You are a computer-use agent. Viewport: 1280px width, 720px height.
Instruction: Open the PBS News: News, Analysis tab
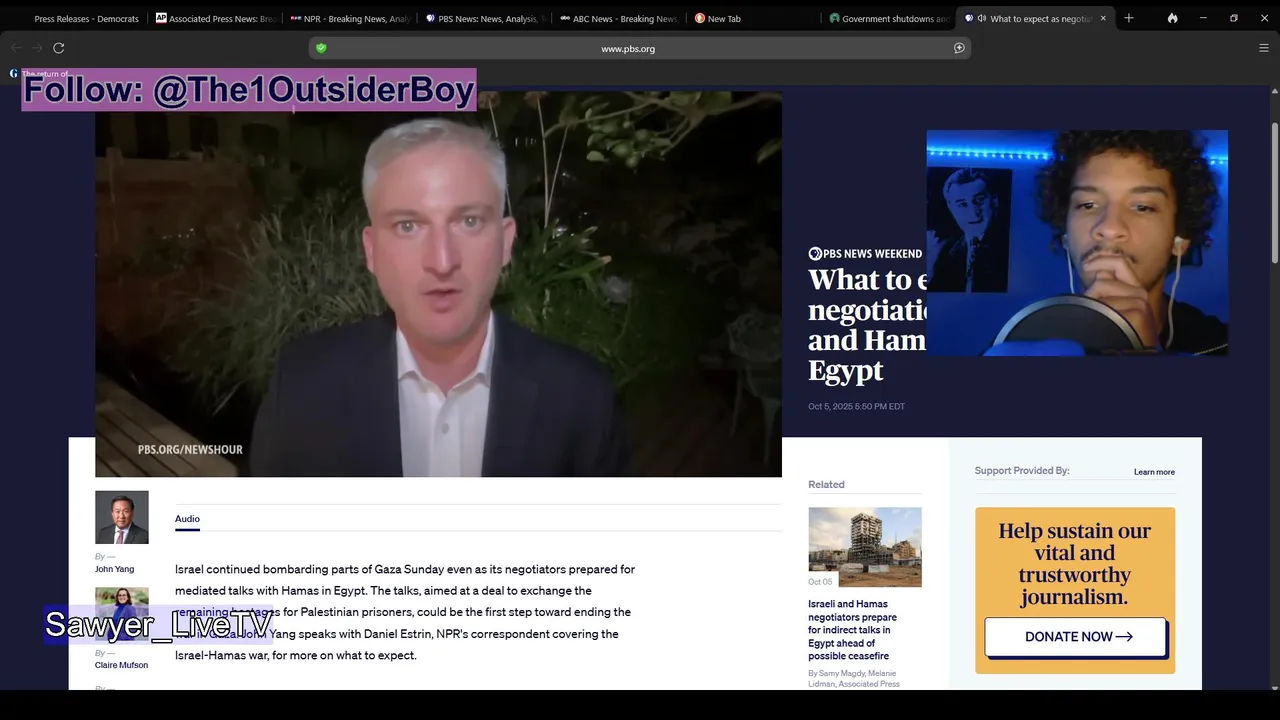(x=485, y=18)
